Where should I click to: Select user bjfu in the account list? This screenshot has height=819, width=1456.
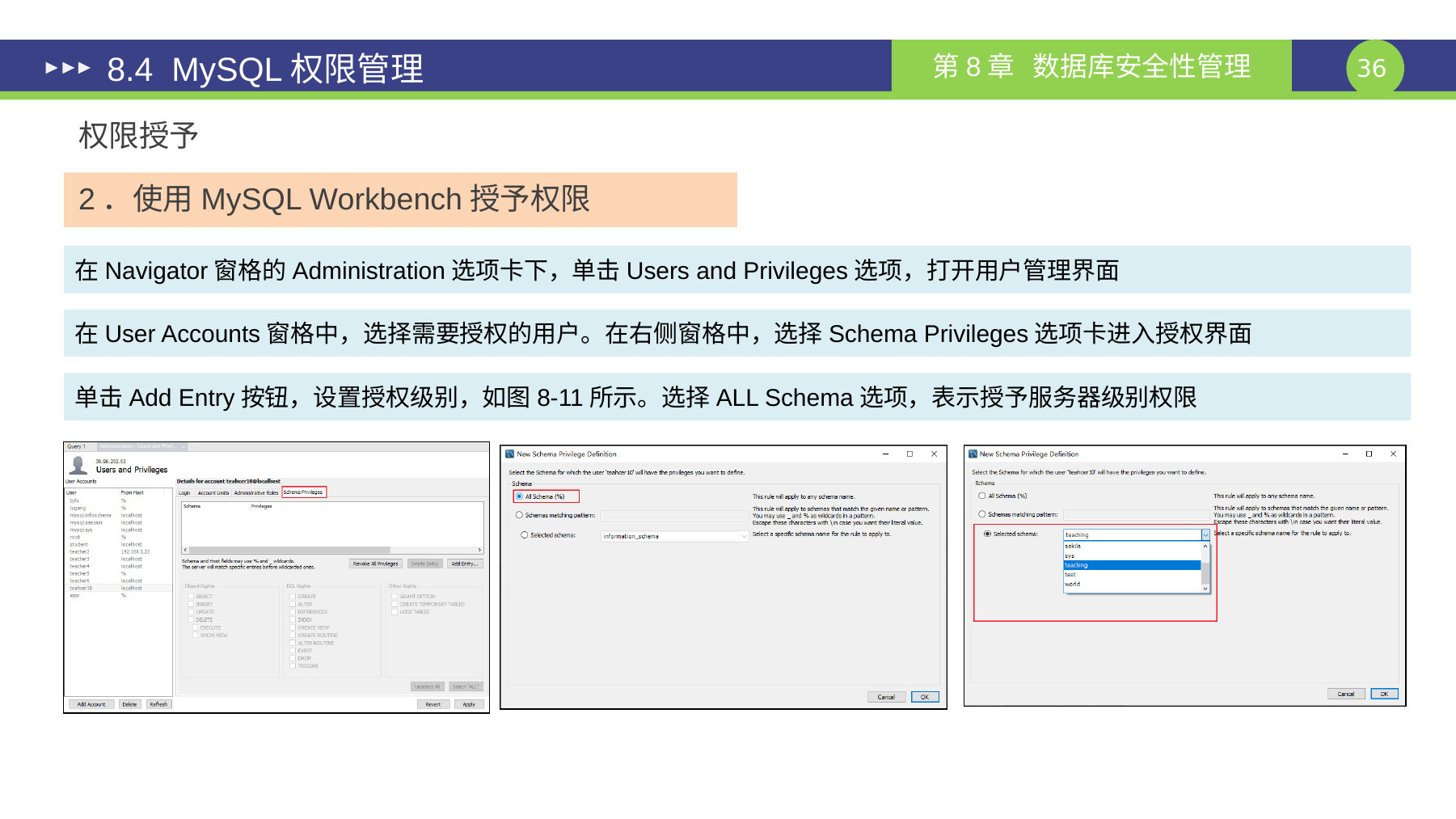[118, 500]
